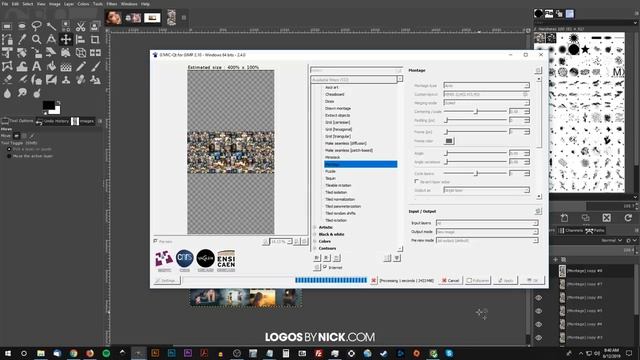This screenshot has width=640, height=360.
Task: Select the Crop tool
Action: [x=95, y=40]
